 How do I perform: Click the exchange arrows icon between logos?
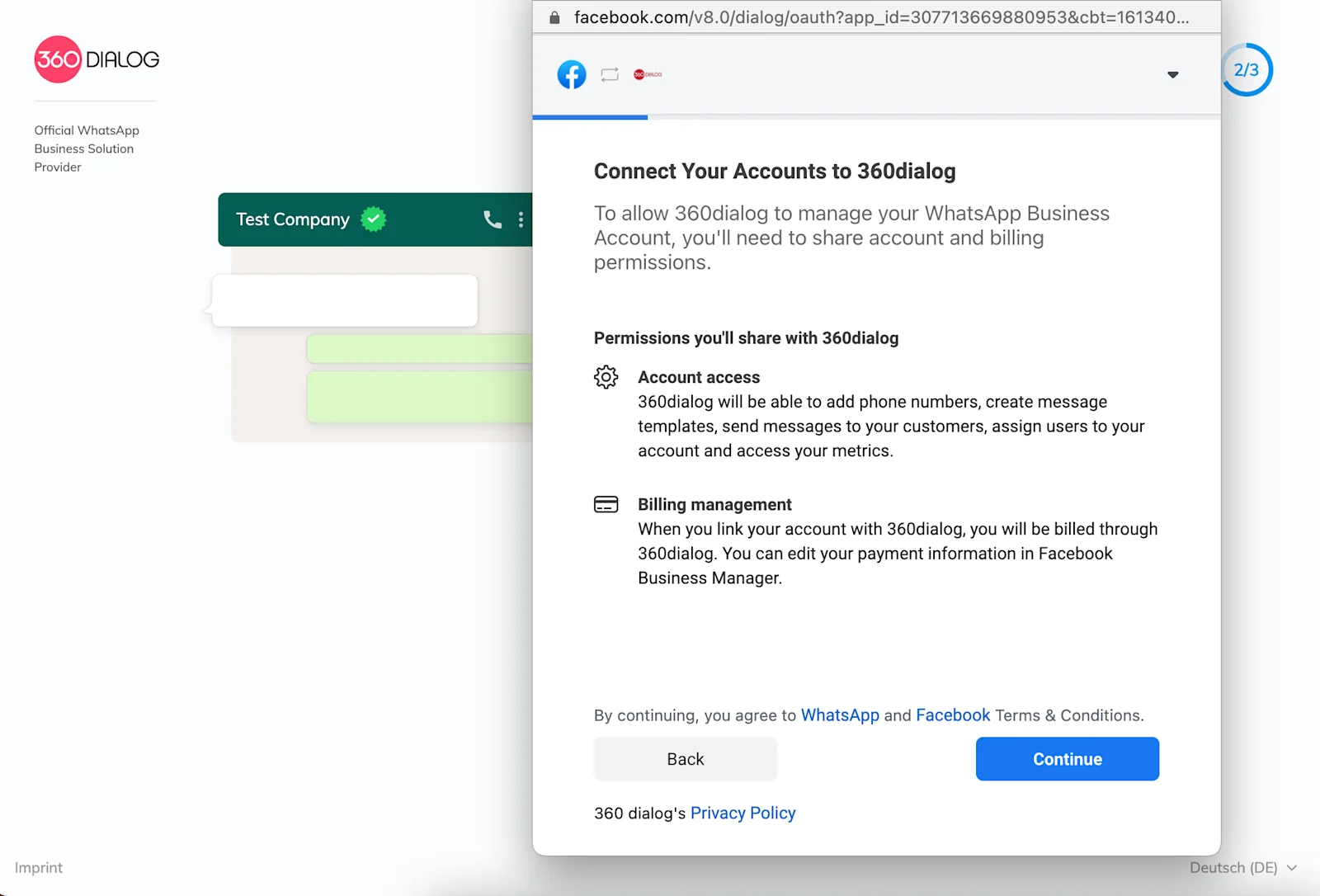610,74
